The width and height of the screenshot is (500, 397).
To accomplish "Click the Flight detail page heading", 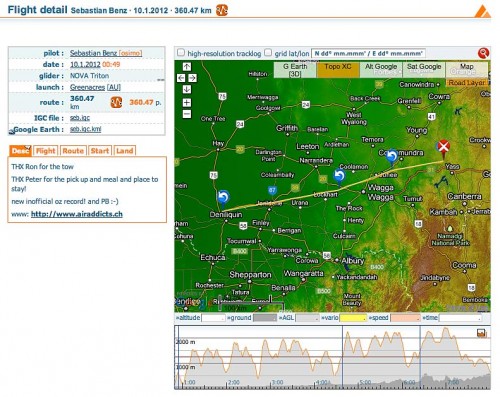I will point(37,10).
